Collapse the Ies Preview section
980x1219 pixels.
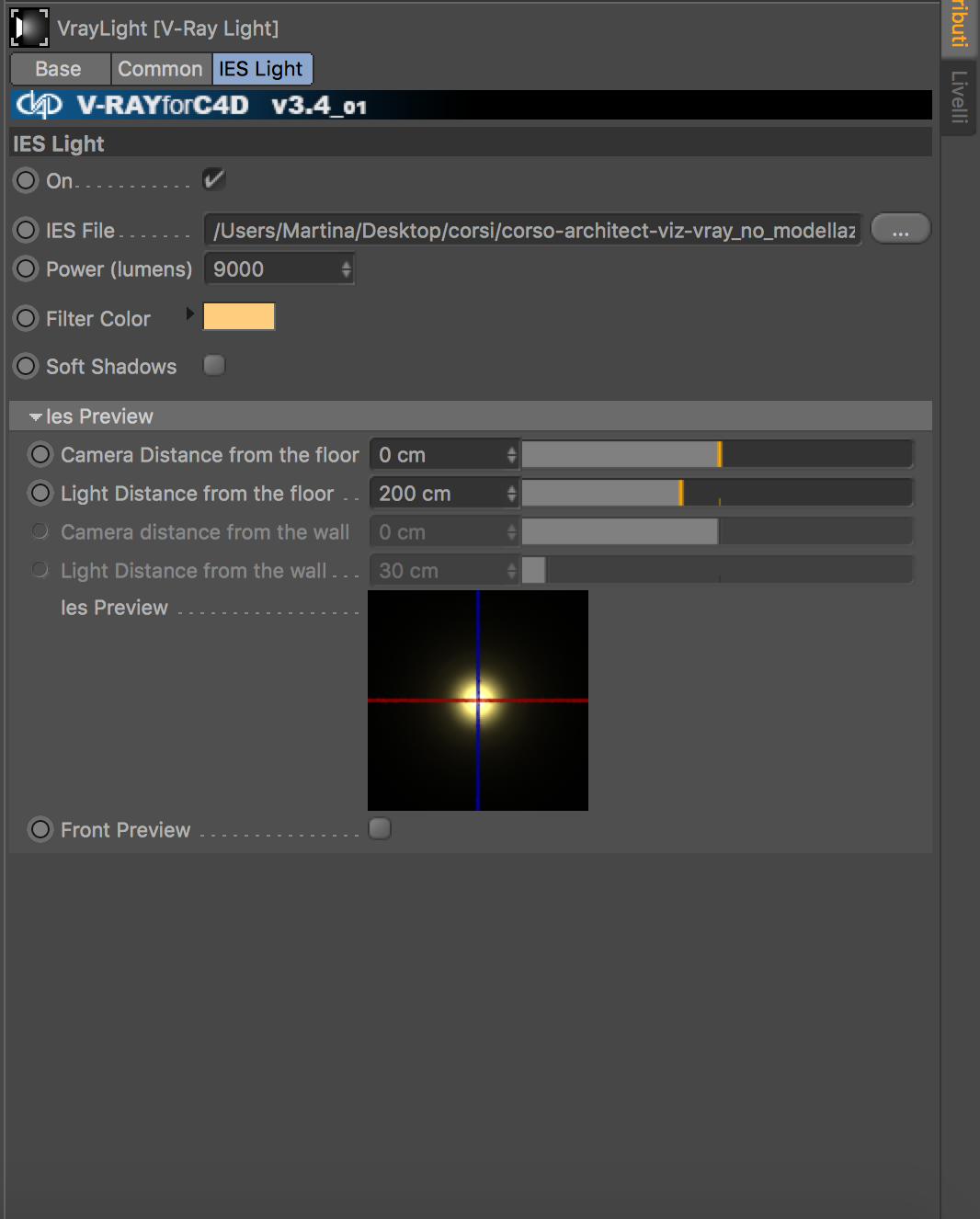tap(35, 416)
